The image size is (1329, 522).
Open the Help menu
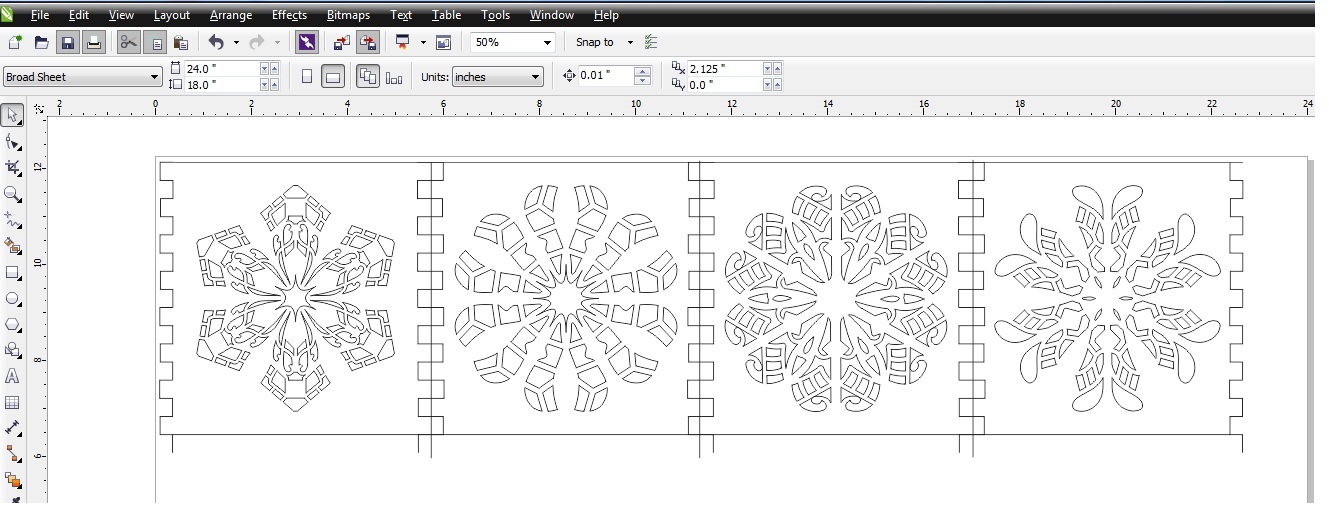tap(606, 15)
